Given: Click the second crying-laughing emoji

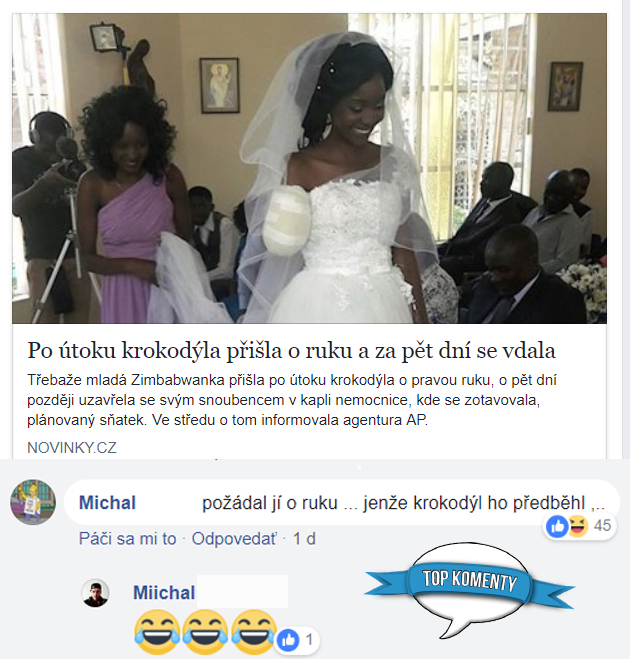Looking at the screenshot, I should 205,632.
